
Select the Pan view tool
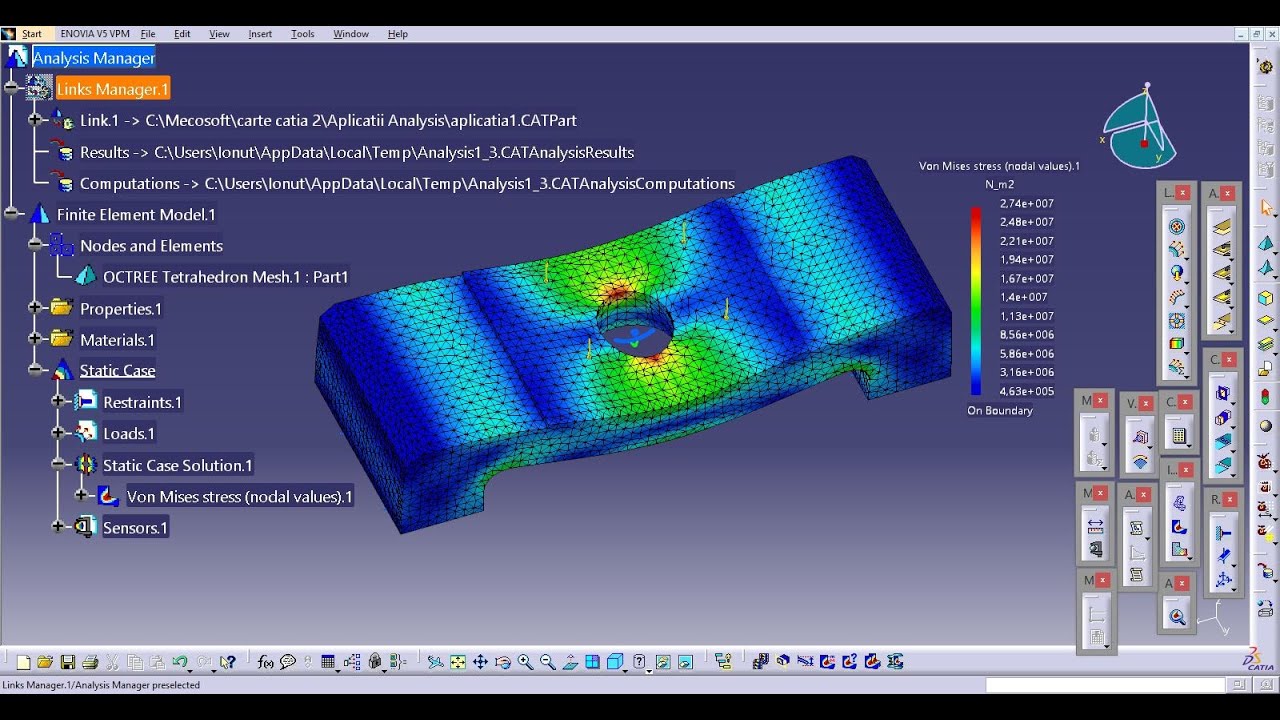pyautogui.click(x=480, y=662)
